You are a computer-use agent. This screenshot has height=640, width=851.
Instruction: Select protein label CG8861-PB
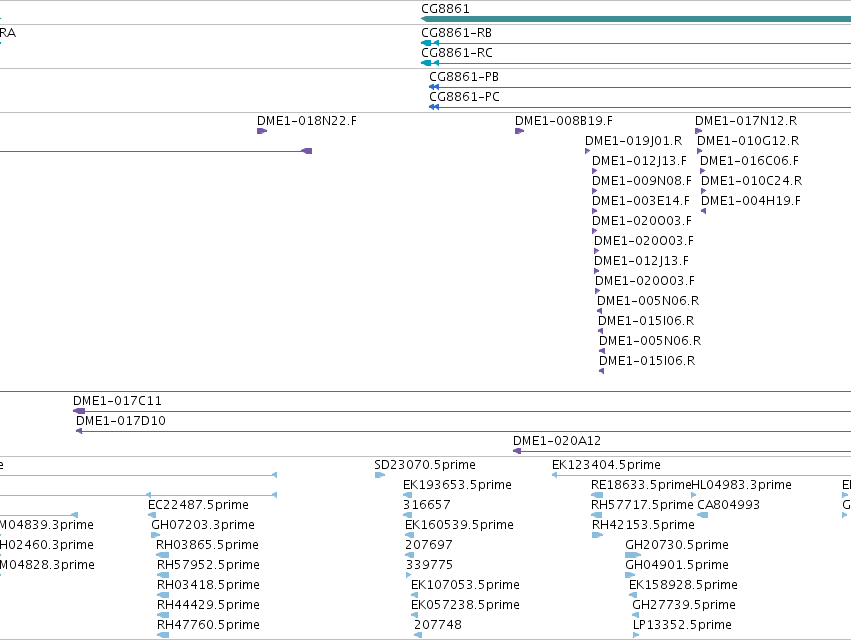pos(464,77)
